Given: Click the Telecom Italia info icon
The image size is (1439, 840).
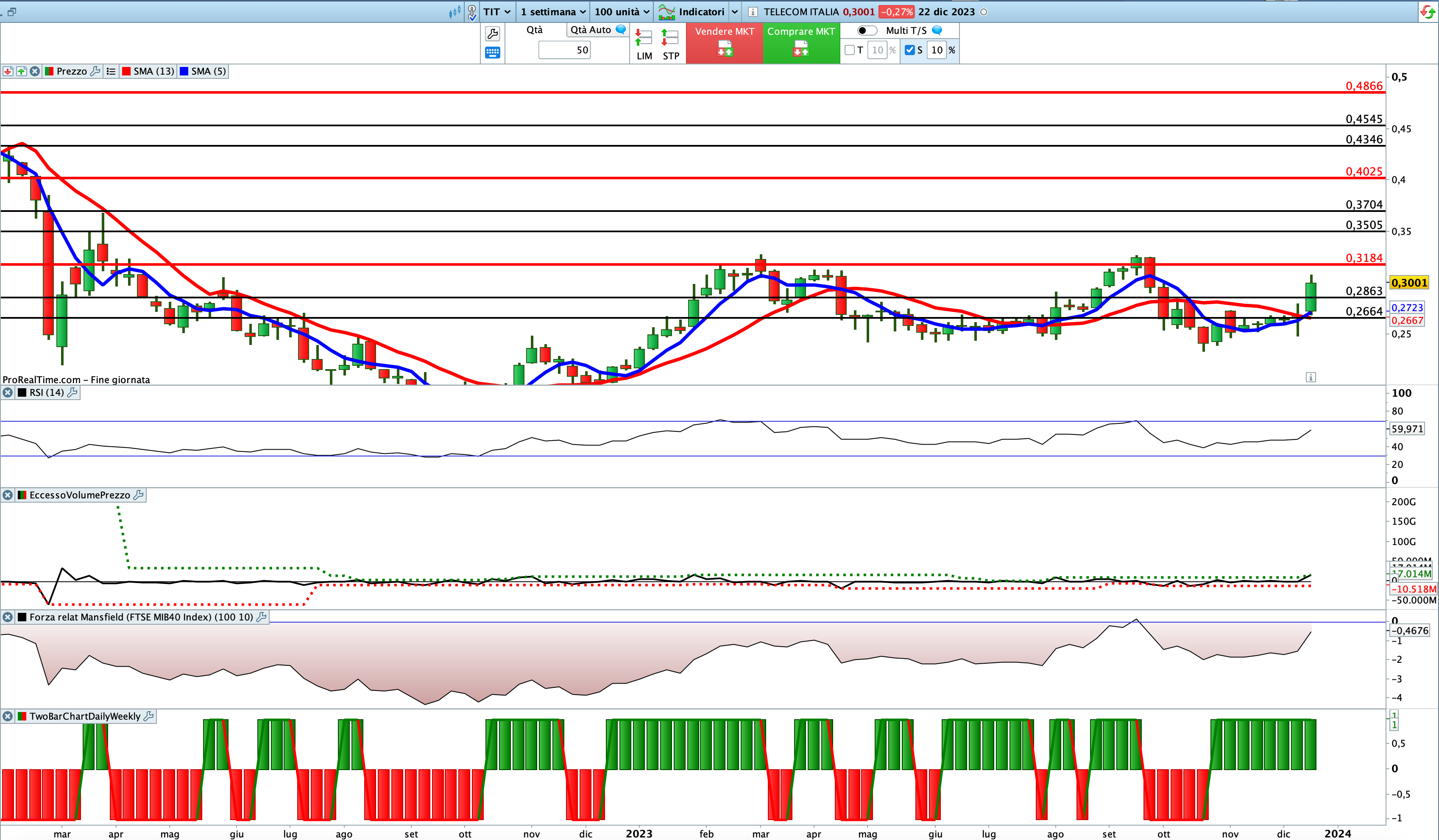Looking at the screenshot, I should [753, 12].
